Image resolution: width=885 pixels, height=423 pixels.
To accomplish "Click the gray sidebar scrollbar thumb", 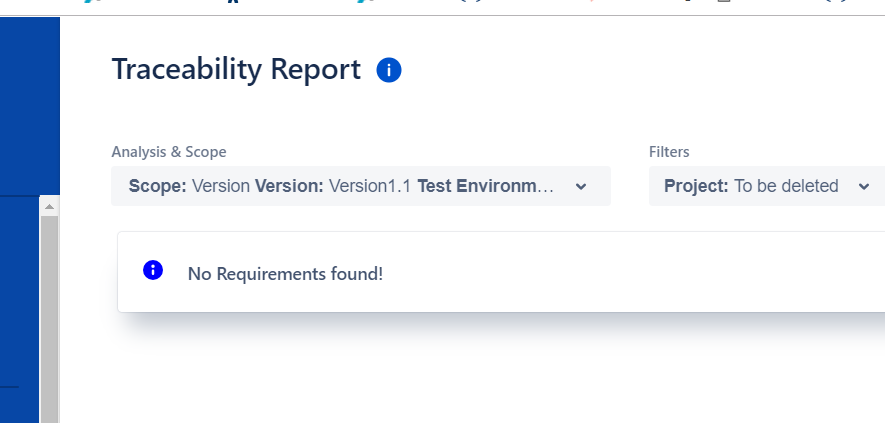I will click(x=49, y=319).
